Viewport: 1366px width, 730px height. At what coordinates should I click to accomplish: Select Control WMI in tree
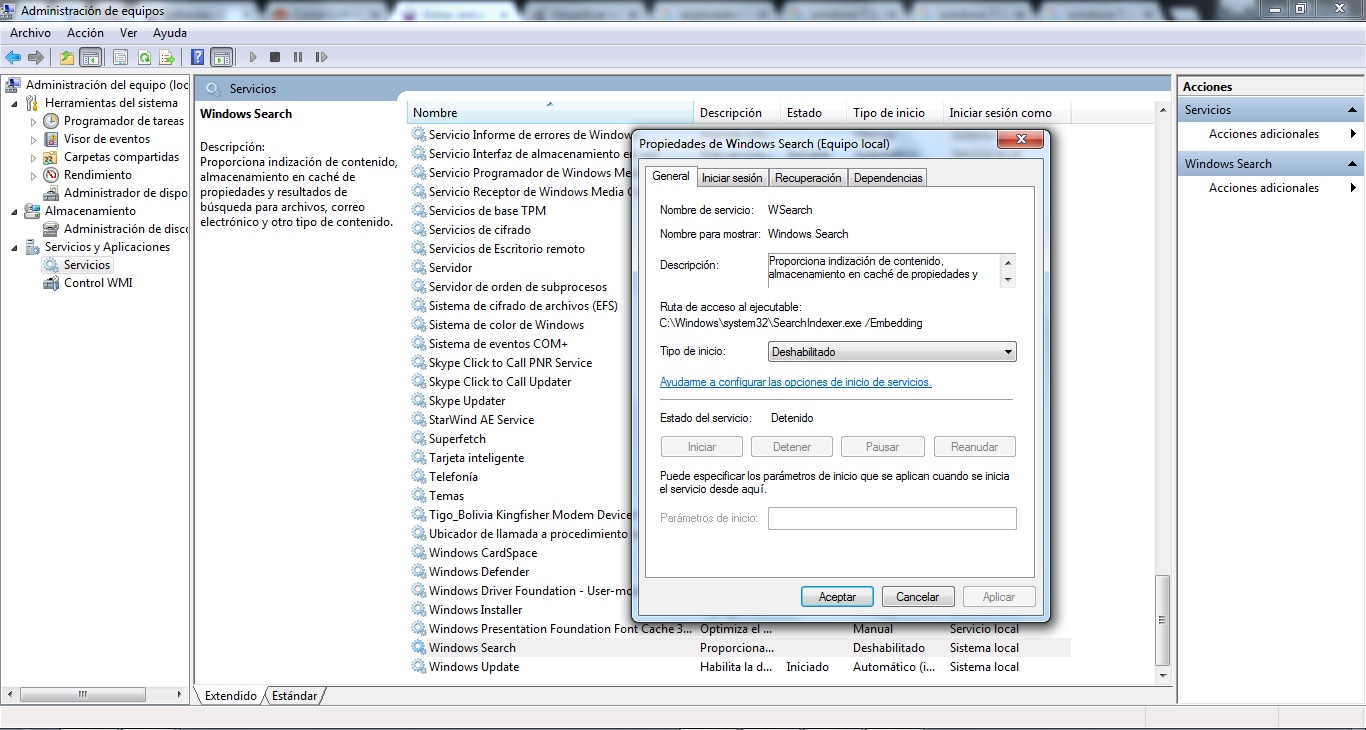coord(98,283)
